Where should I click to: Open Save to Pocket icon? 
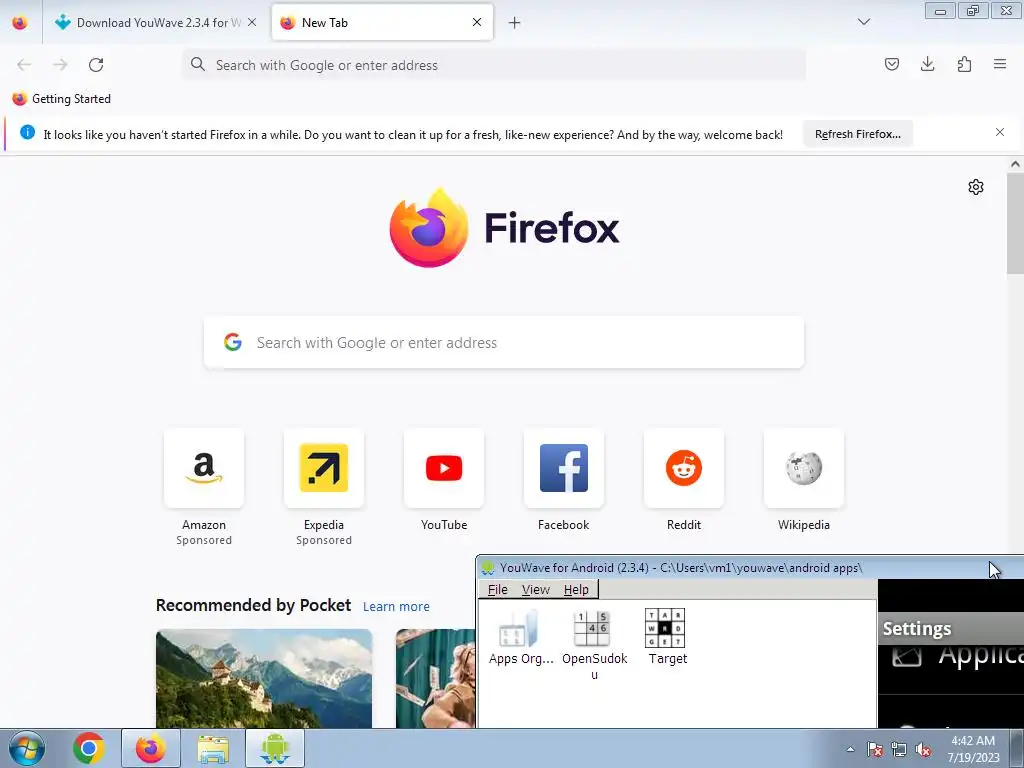(x=891, y=64)
